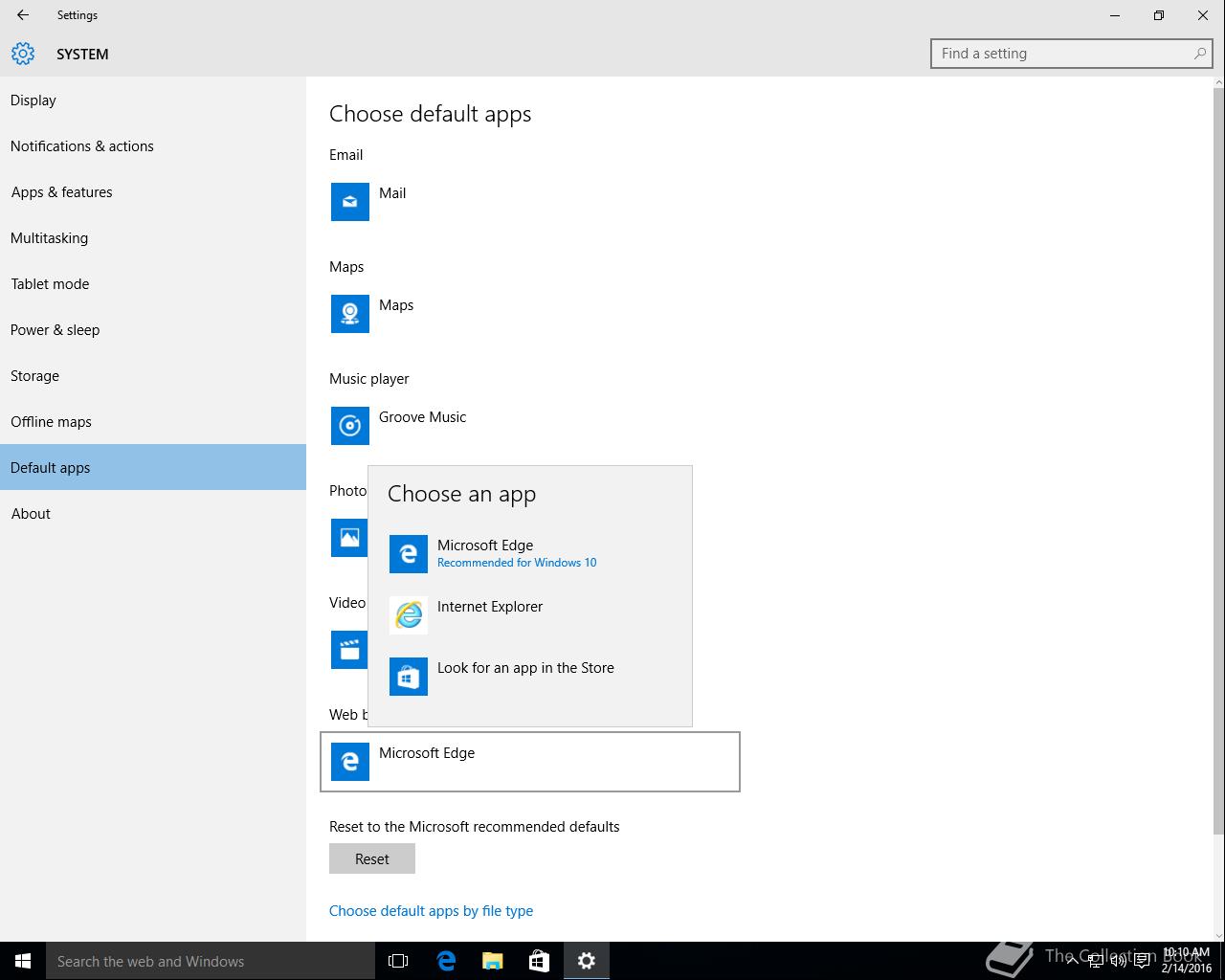The width and height of the screenshot is (1225, 980).
Task: Select Look for an app in the Store
Action: (530, 677)
